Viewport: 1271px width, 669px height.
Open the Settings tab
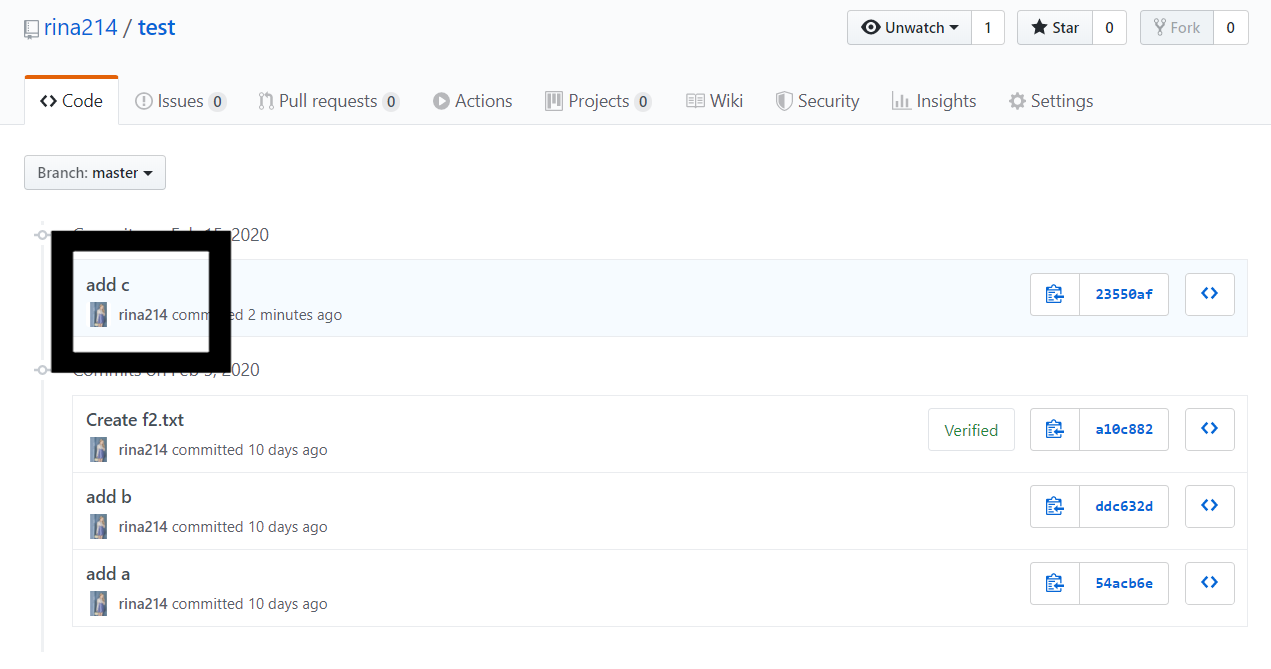tap(1051, 101)
